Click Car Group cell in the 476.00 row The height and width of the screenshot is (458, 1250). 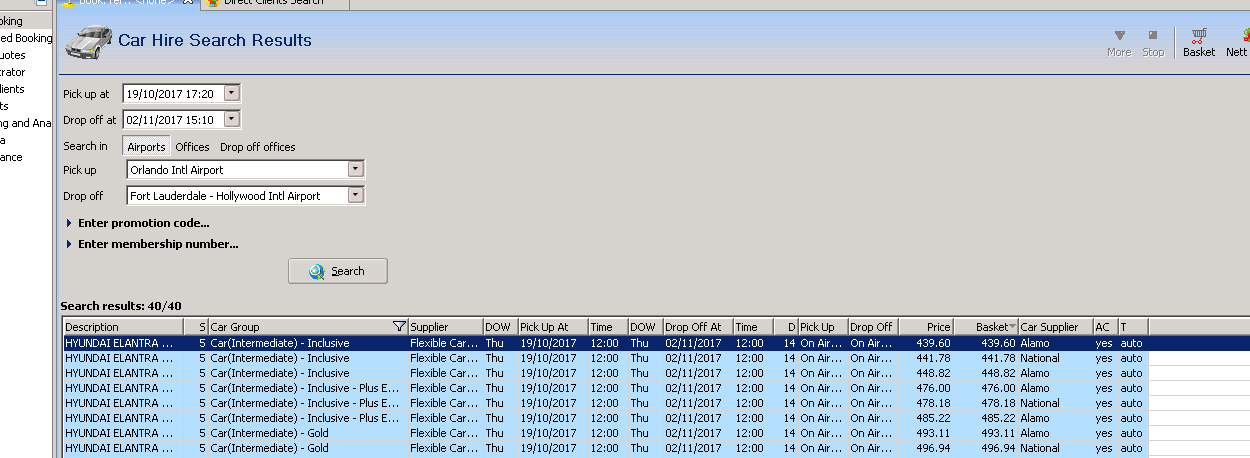point(307,388)
